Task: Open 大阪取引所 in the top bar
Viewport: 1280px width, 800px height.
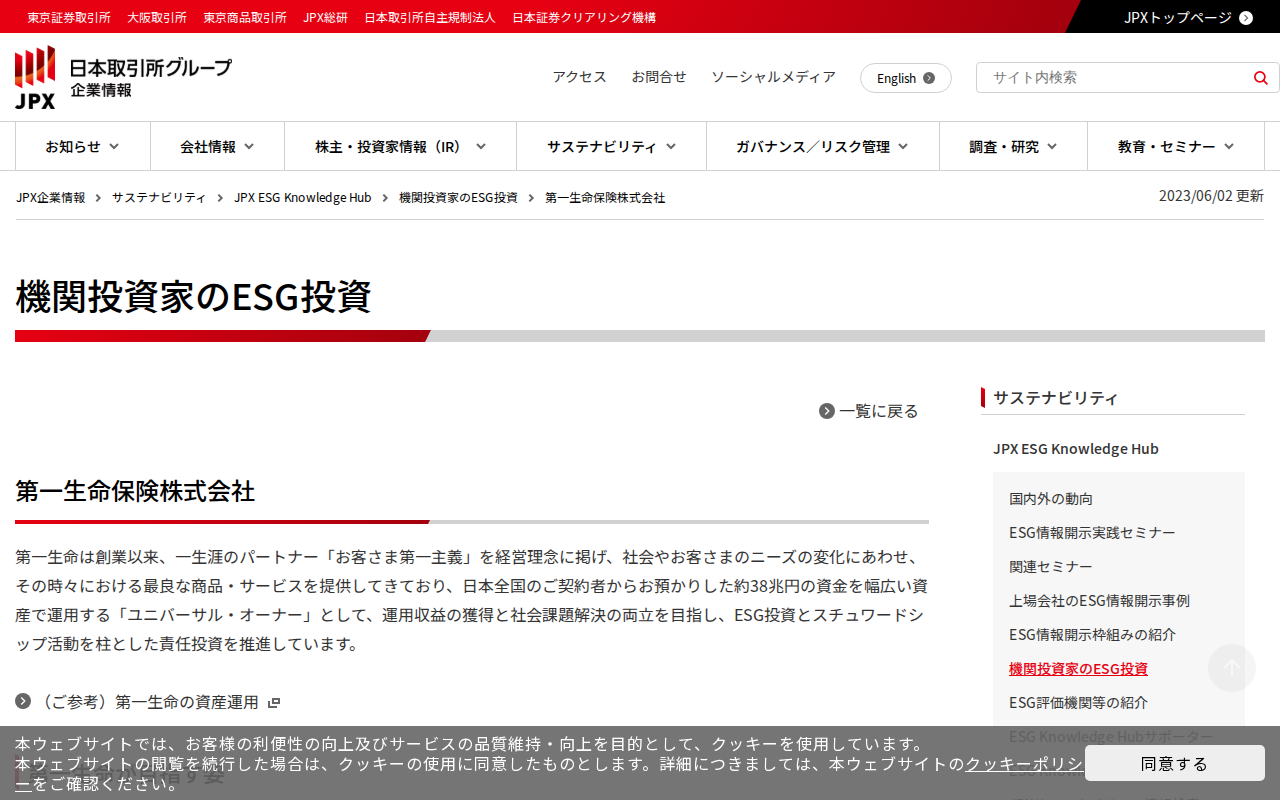Action: pyautogui.click(x=157, y=17)
